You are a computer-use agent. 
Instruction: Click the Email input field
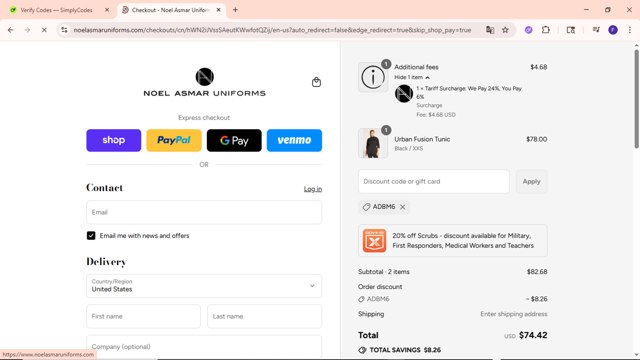[x=204, y=212]
